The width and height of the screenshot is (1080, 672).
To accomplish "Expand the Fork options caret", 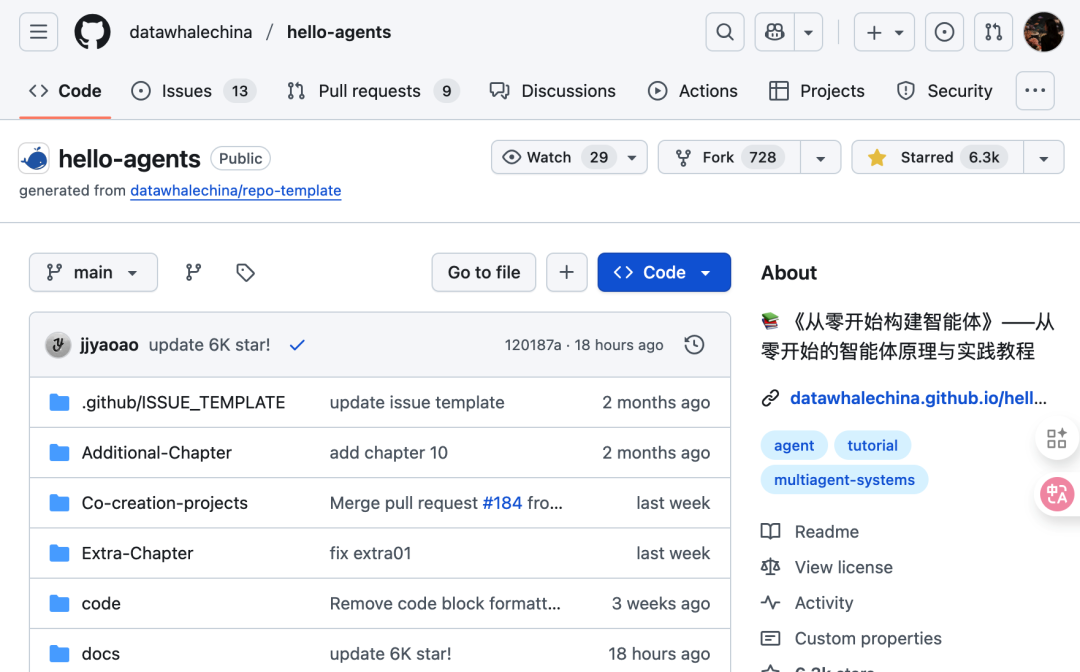I will 819,157.
